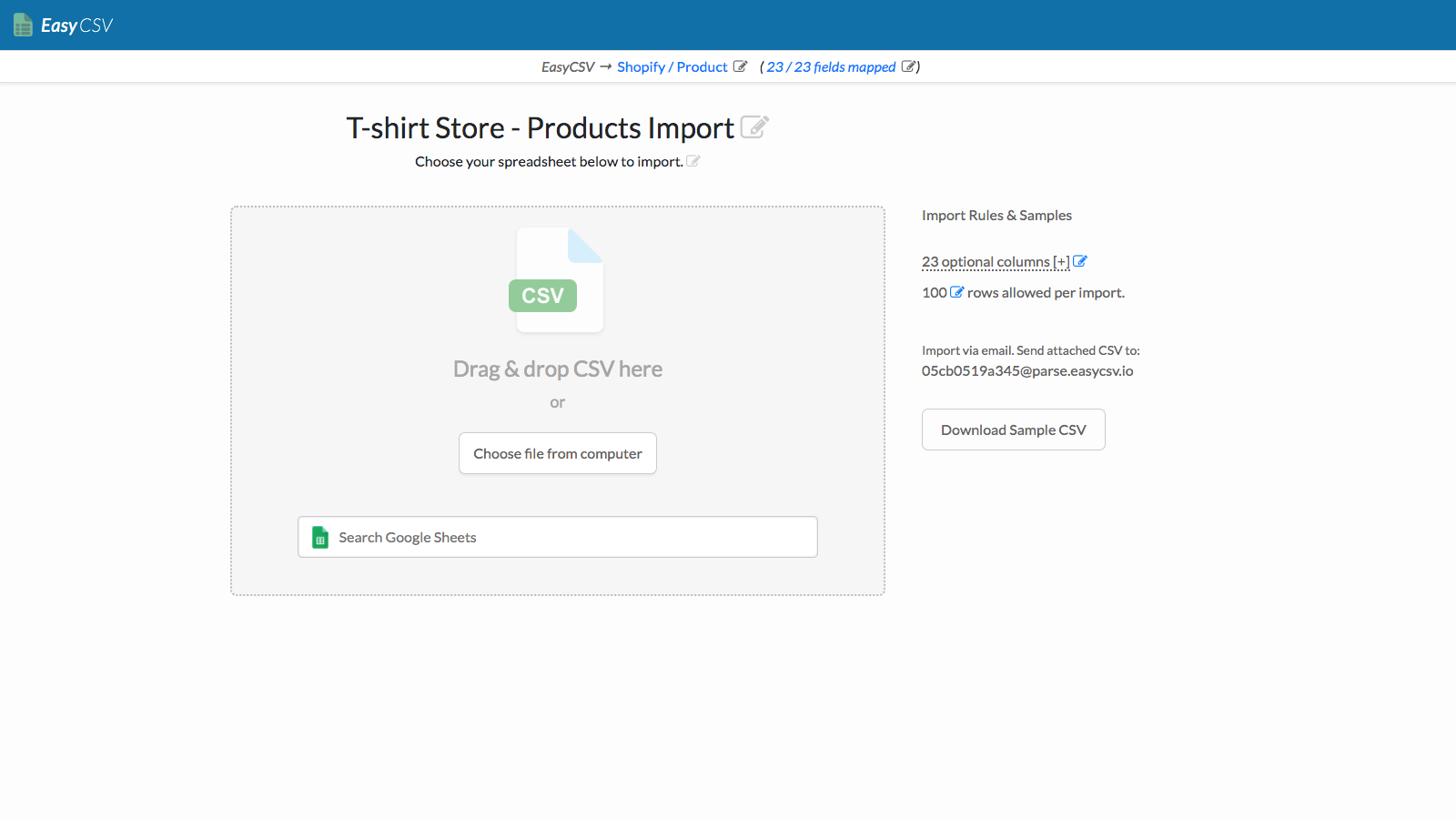Click the drag and drop CSV area
This screenshot has width=1456, height=819.
557,369
